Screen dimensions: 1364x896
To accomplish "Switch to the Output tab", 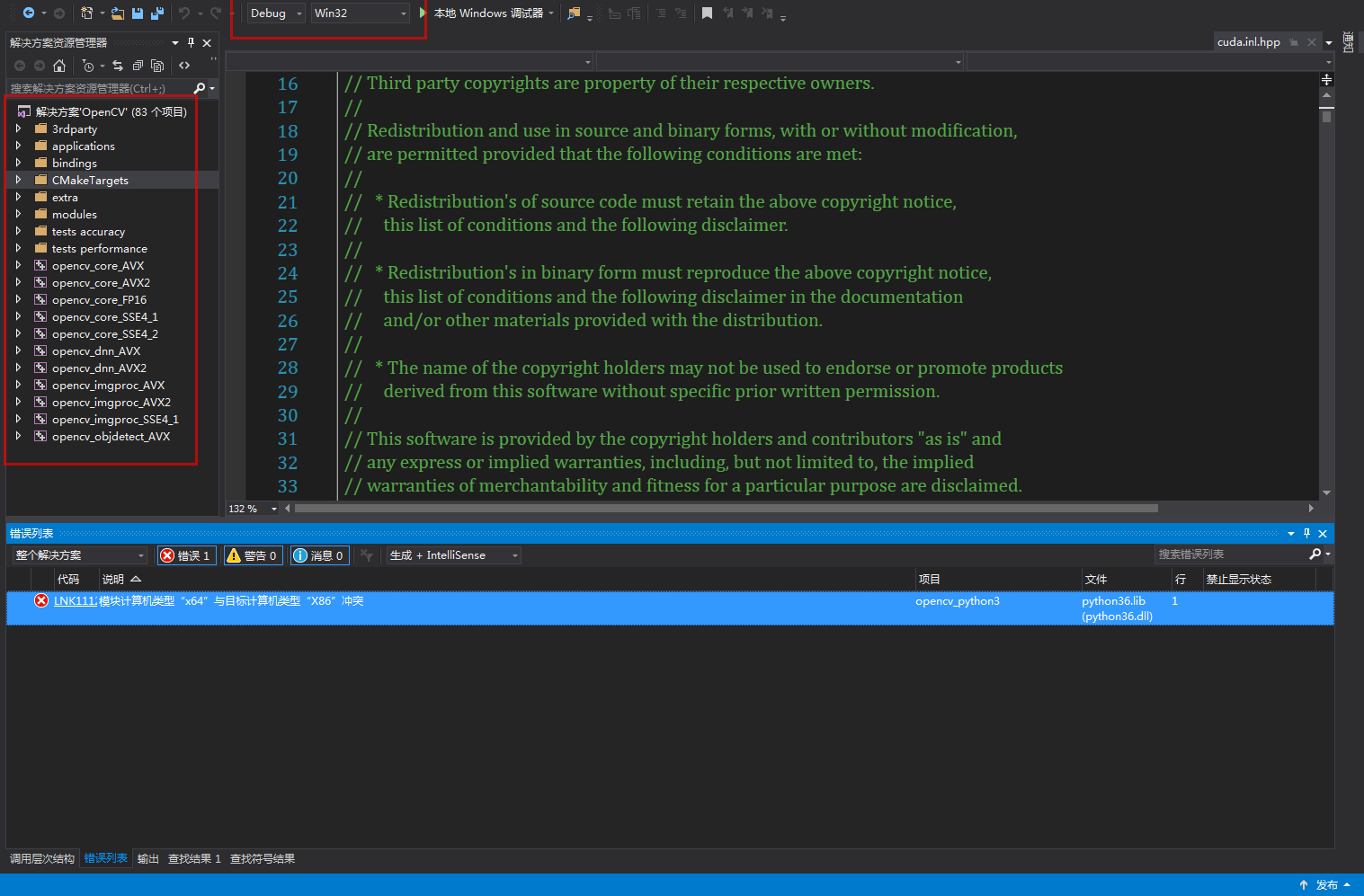I will (148, 858).
